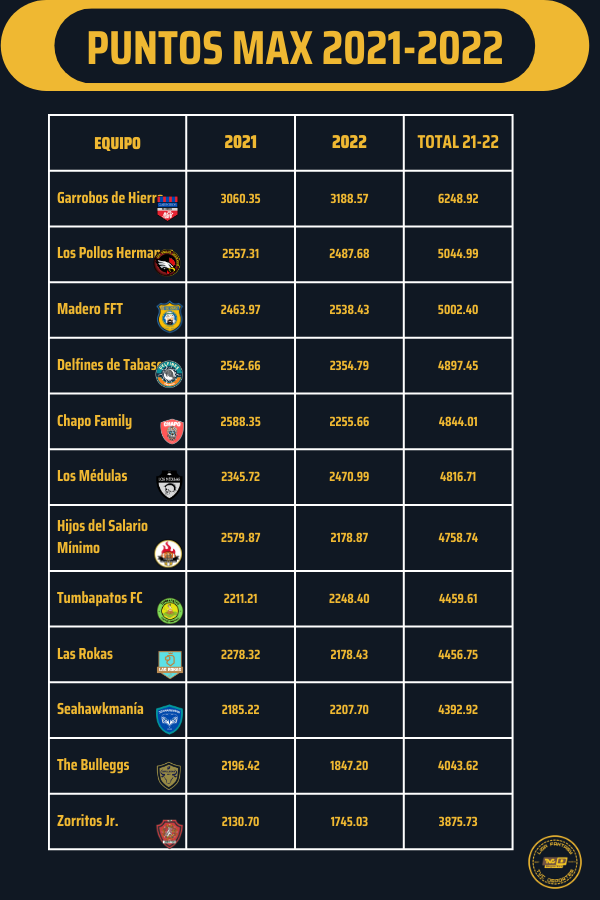Click the Zorritos Jr. red logo

[x=168, y=831]
